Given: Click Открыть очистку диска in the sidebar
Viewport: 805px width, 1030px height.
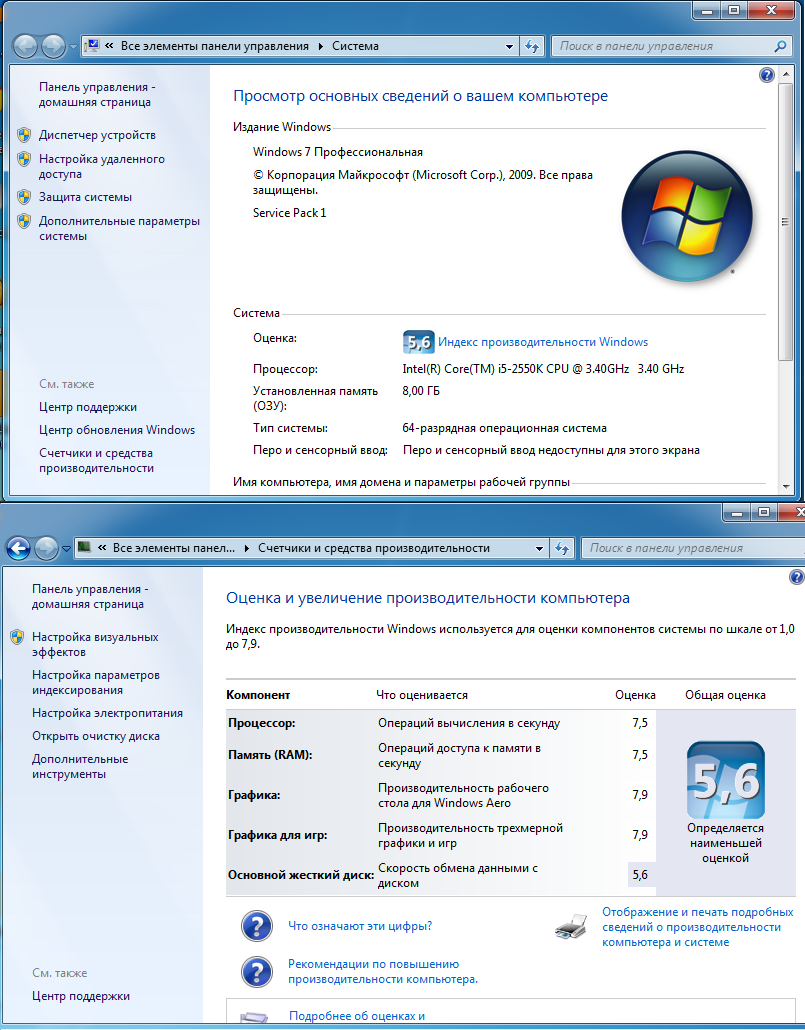Looking at the screenshot, I should click(95, 736).
